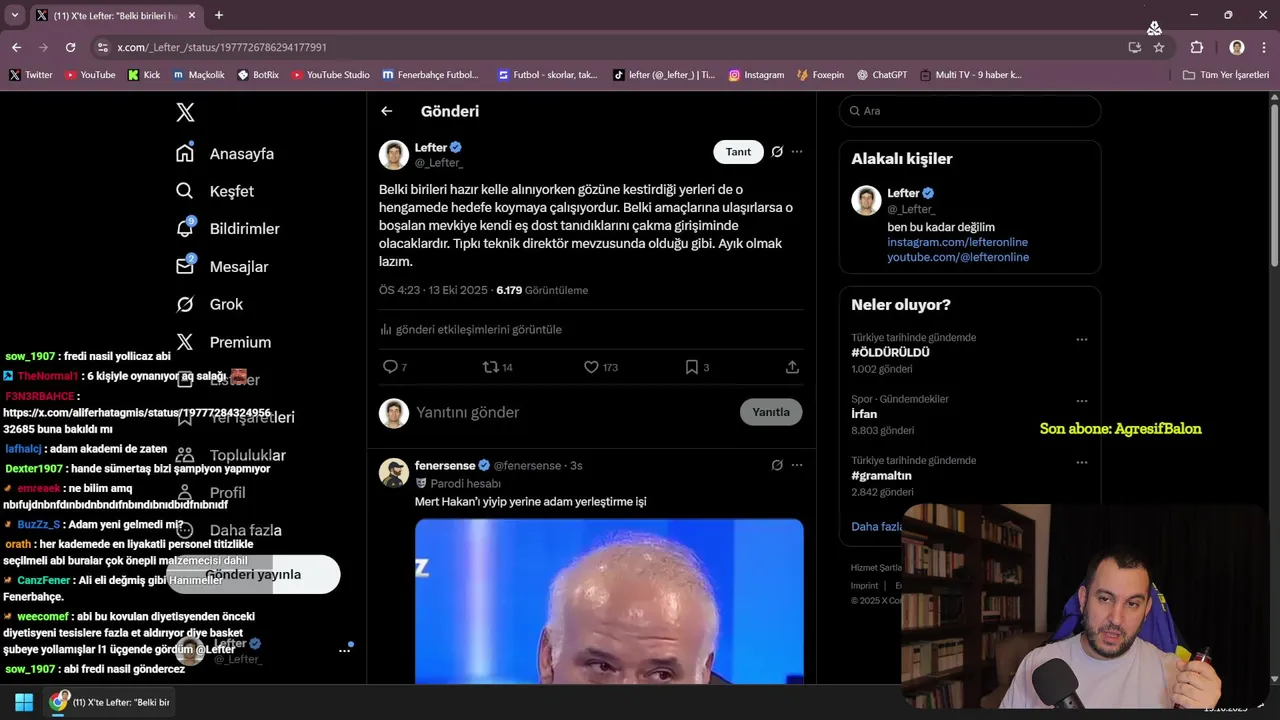Screen dimensions: 1280x720
Task: Open Maçkolik bookmark
Action: click(x=199, y=75)
